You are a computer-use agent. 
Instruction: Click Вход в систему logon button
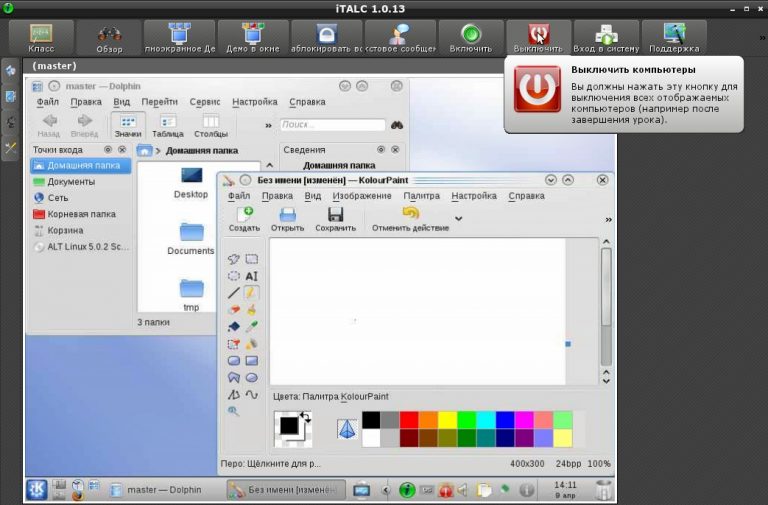[606, 38]
